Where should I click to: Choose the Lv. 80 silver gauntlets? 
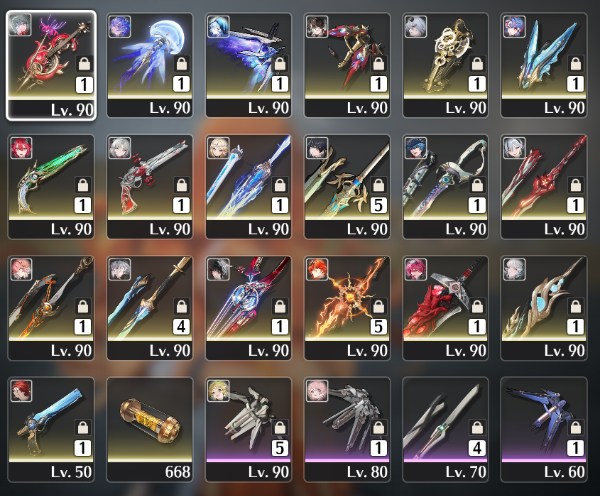(x=347, y=429)
